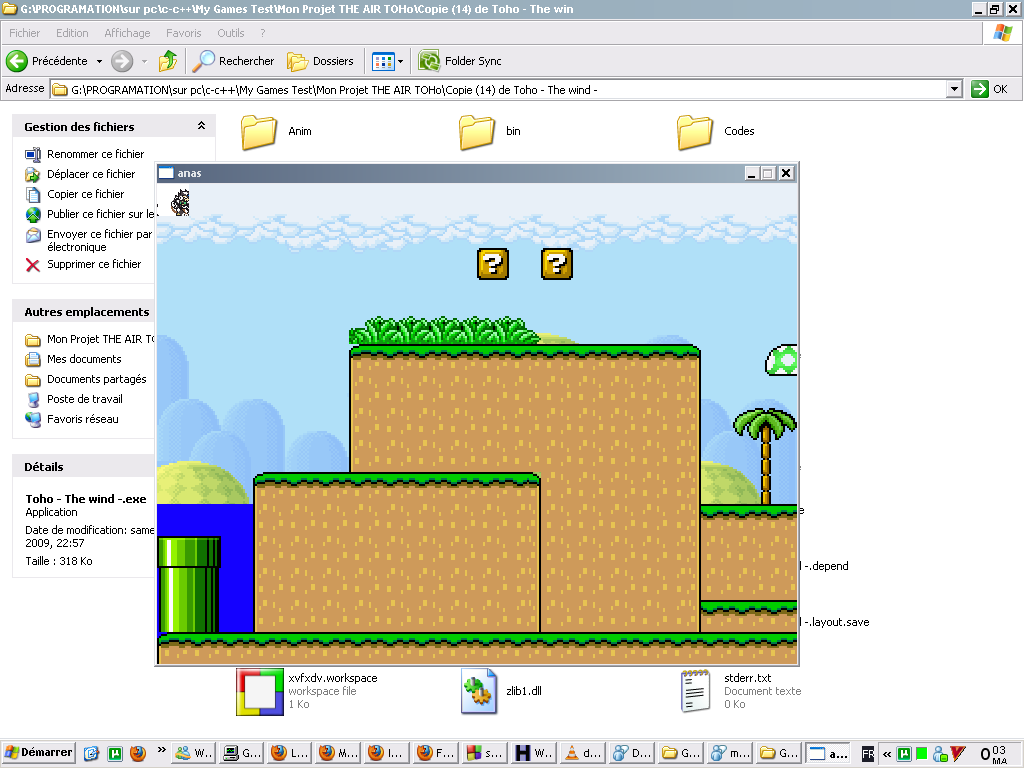Click the FR language indicator in tray
Viewport: 1024px width, 768px height.
(867, 754)
